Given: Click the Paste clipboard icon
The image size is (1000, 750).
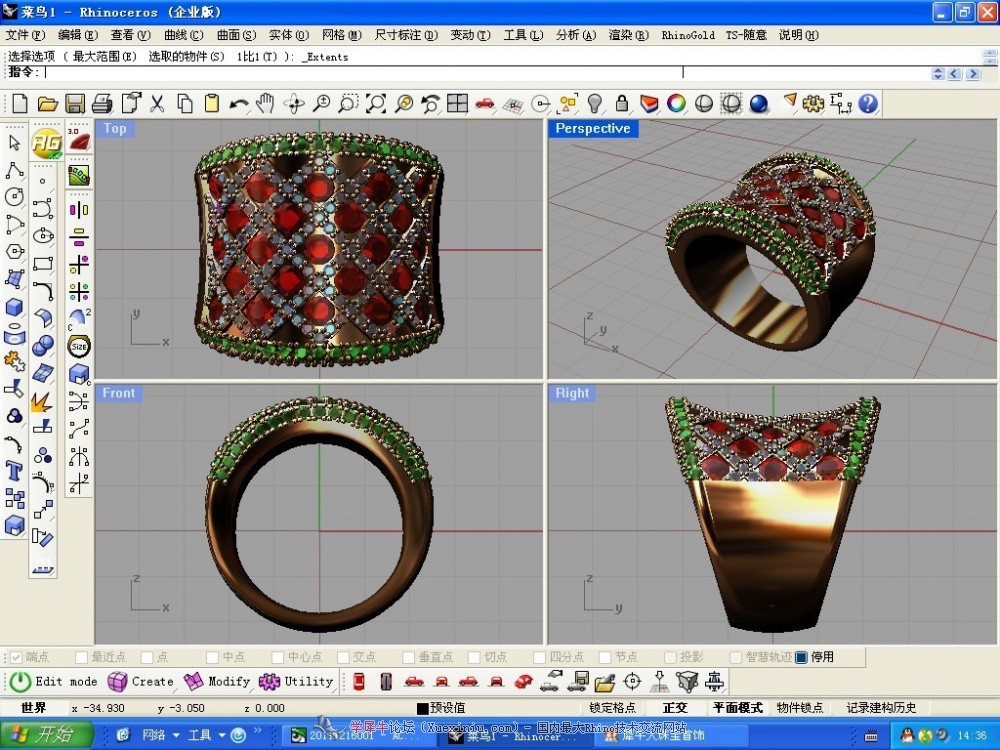Looking at the screenshot, I should (x=212, y=103).
